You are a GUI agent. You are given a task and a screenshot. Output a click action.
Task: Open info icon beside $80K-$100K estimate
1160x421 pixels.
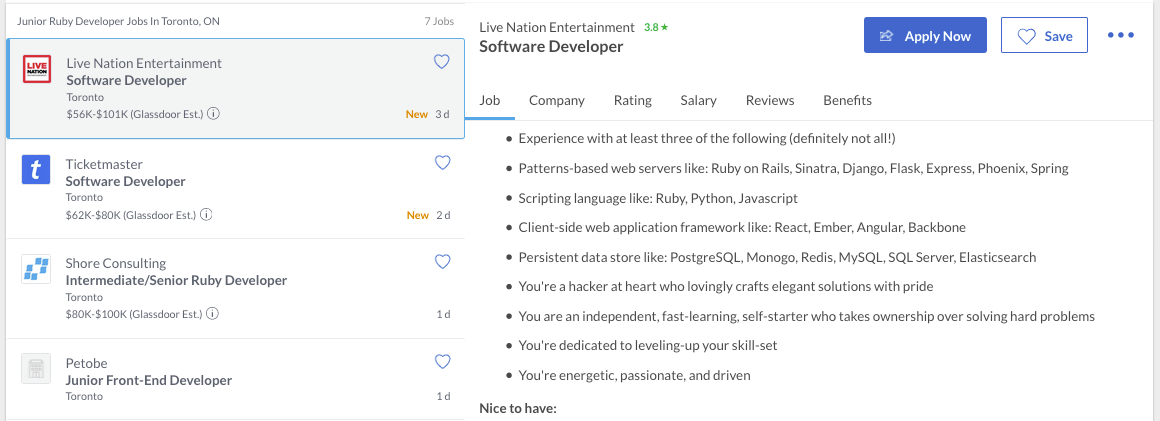coord(214,314)
